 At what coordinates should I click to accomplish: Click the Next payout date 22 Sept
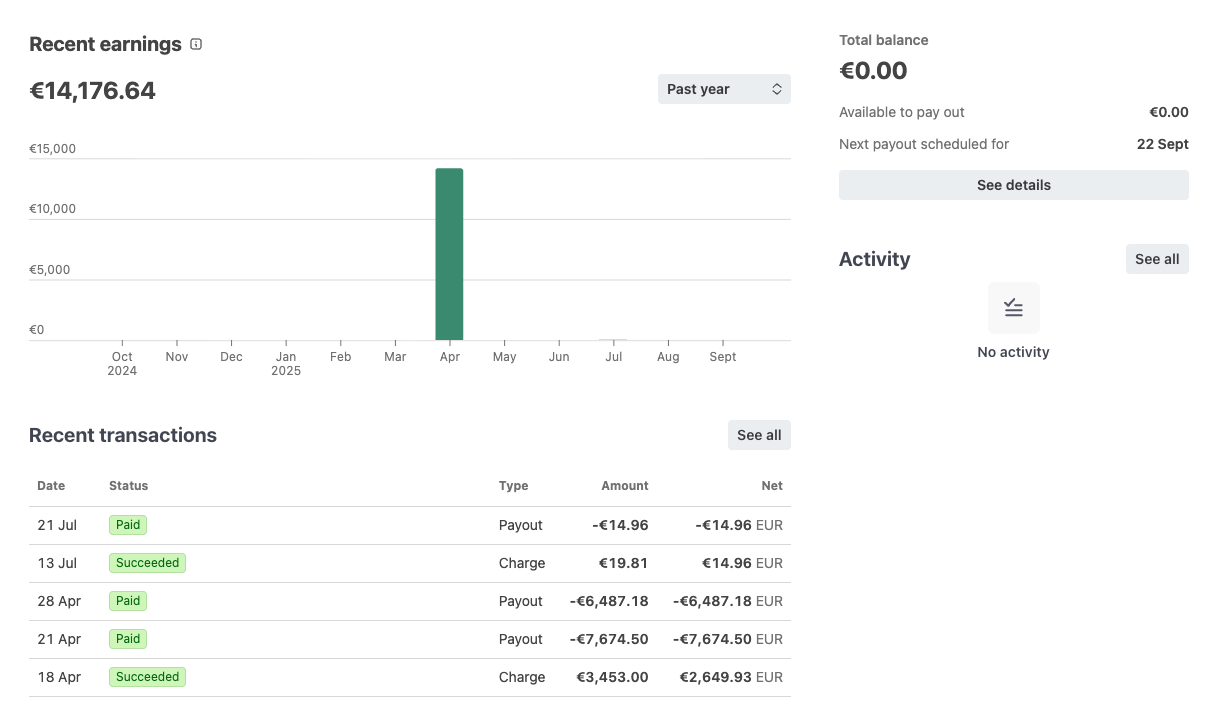pyautogui.click(x=1162, y=144)
